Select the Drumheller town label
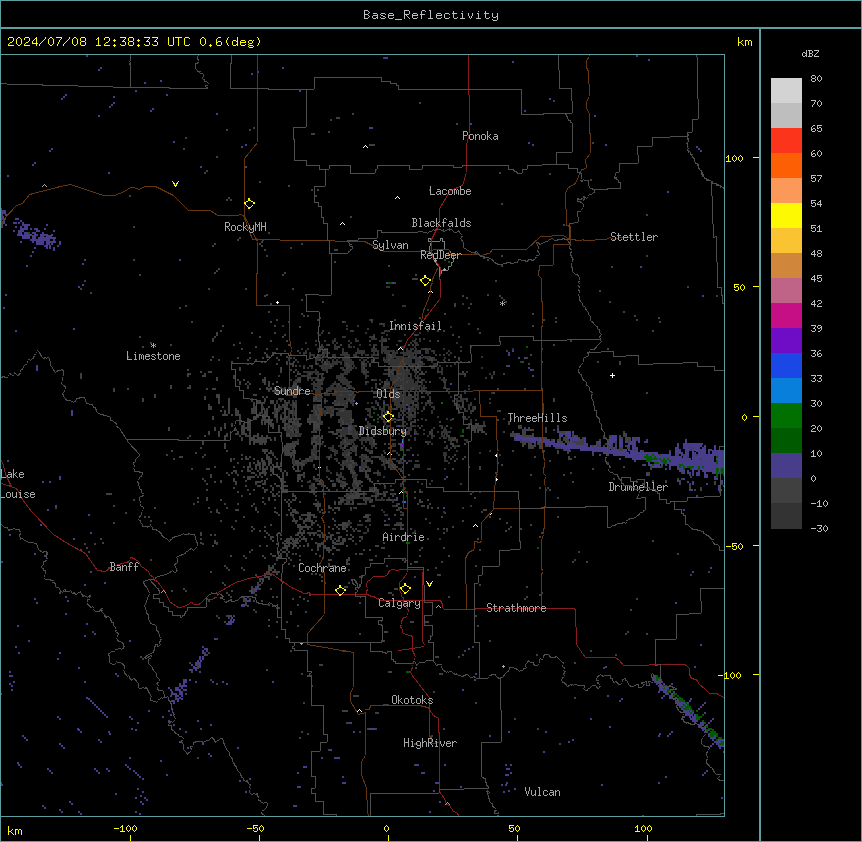Viewport: 862px width, 842px height. (x=638, y=487)
